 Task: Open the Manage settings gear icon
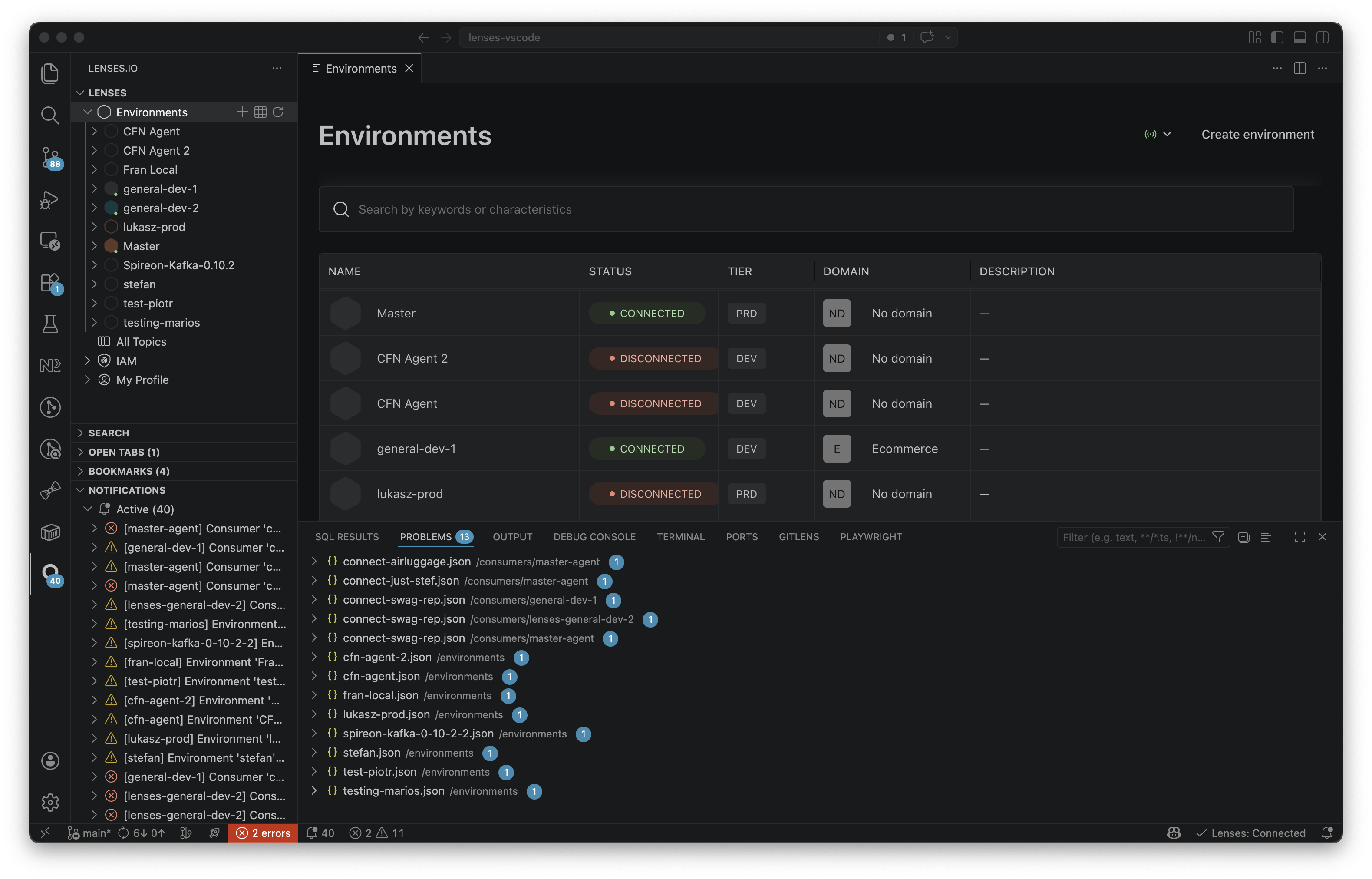click(x=50, y=802)
